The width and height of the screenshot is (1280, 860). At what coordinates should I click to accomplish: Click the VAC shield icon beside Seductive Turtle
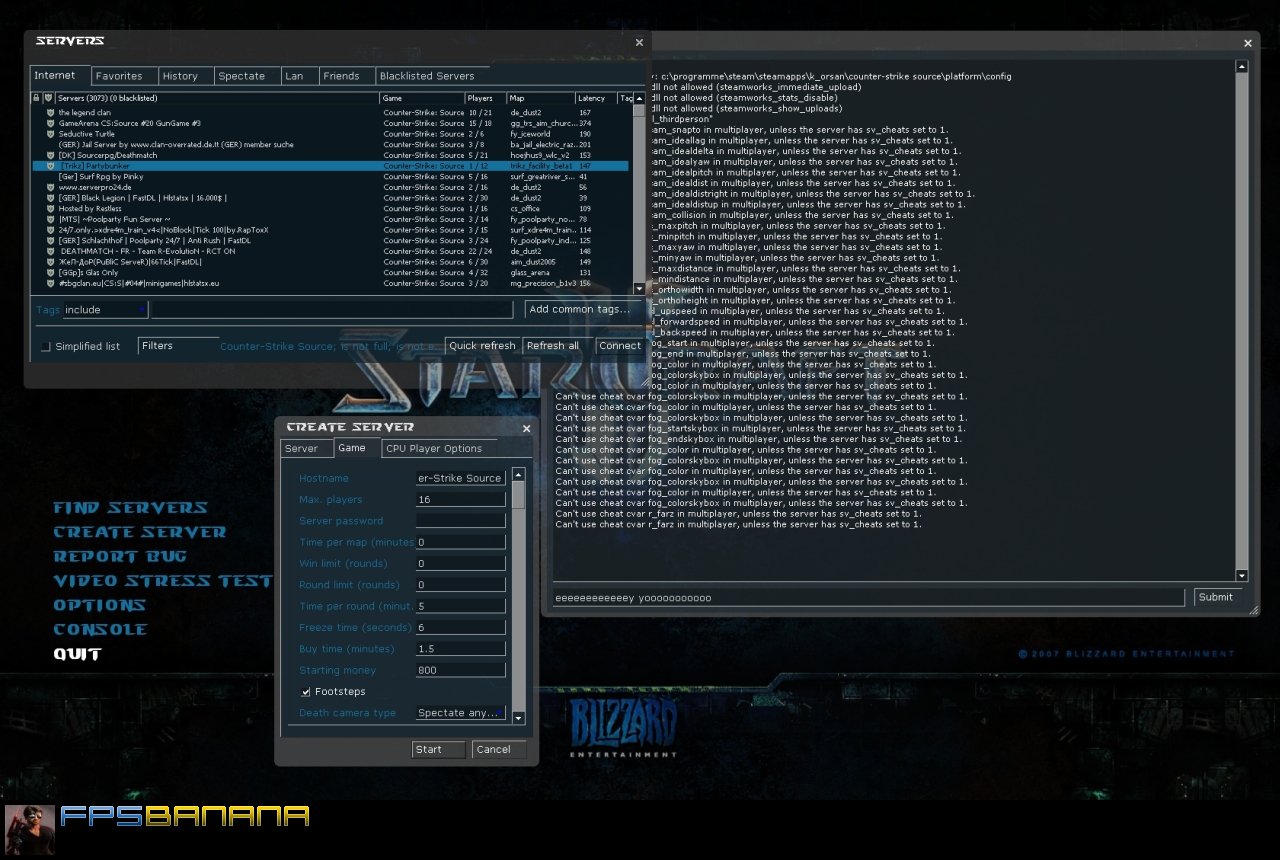tap(53, 133)
